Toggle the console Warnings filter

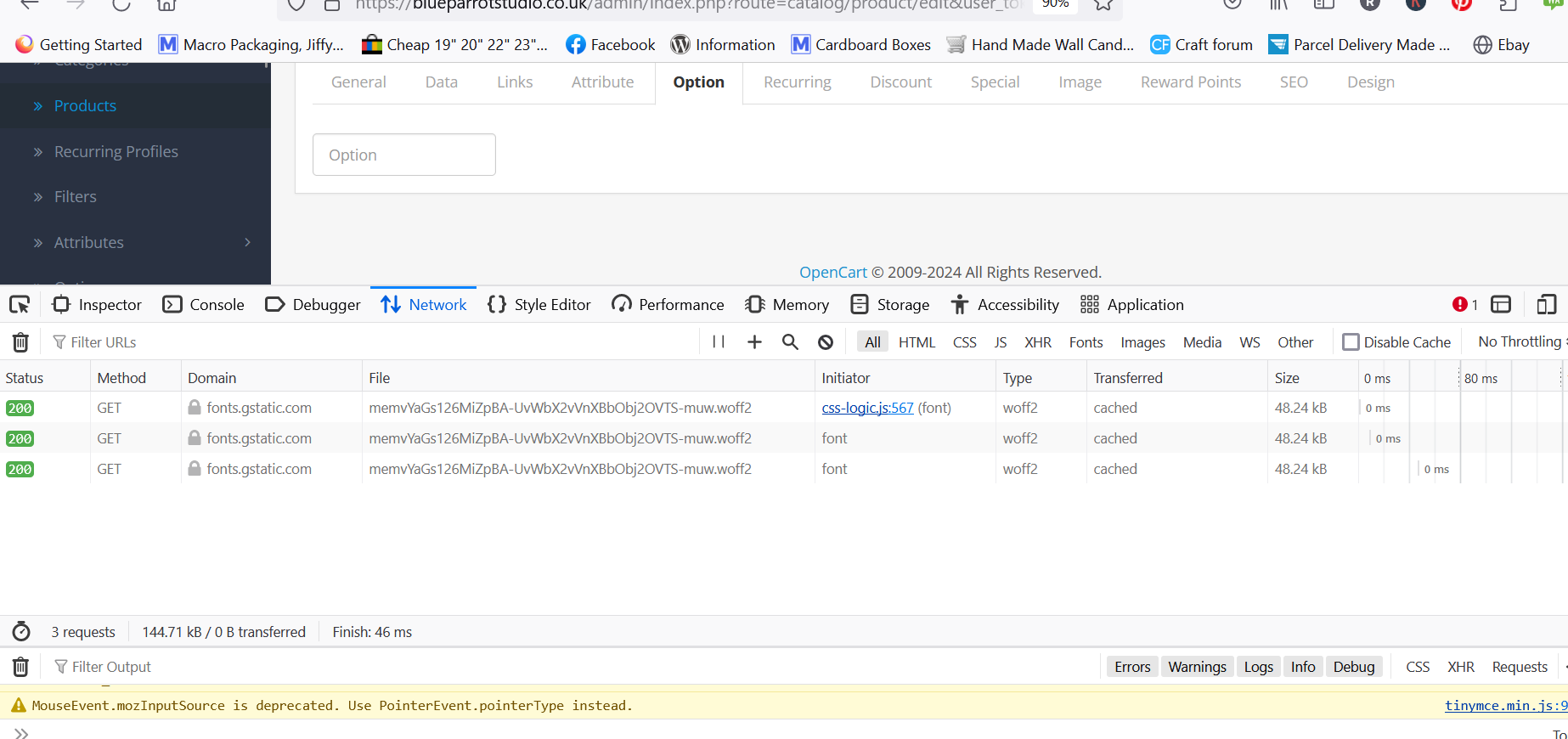point(1197,667)
